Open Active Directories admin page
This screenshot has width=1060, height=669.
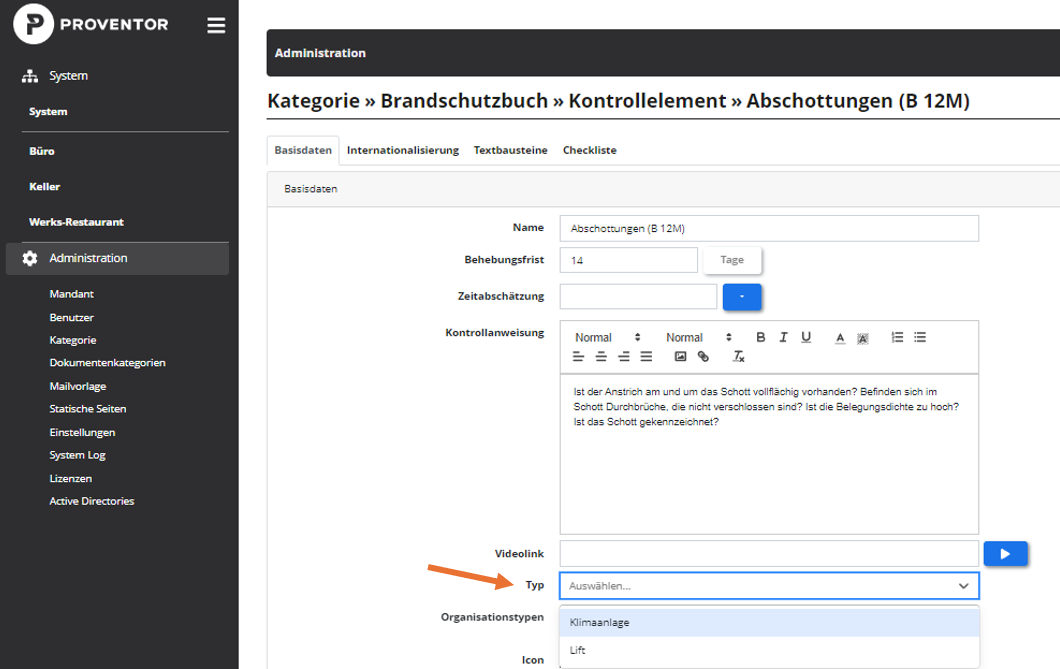point(92,501)
